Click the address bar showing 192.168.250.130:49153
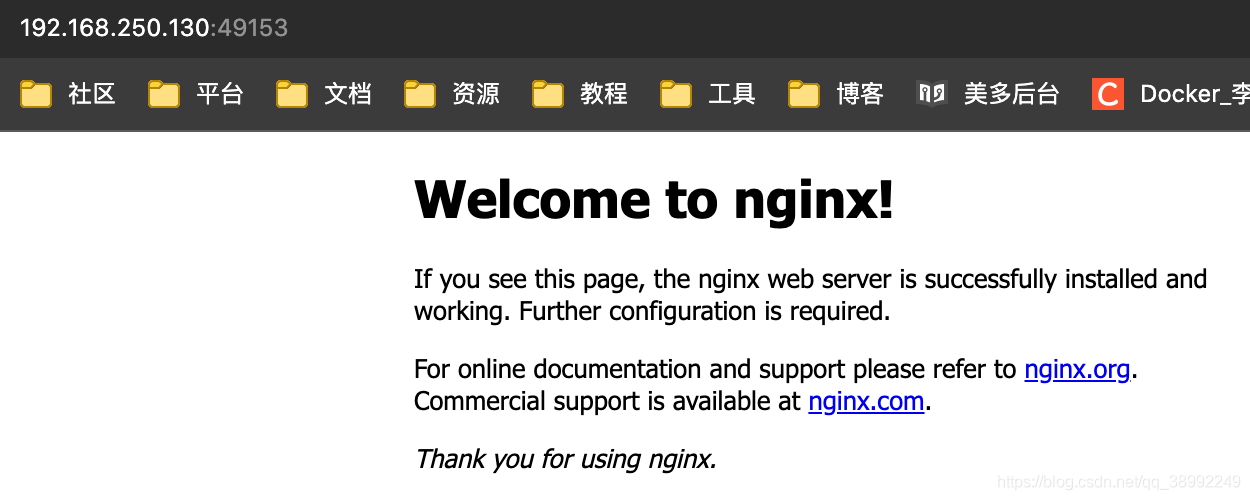The height and width of the screenshot is (500, 1250). [154, 28]
